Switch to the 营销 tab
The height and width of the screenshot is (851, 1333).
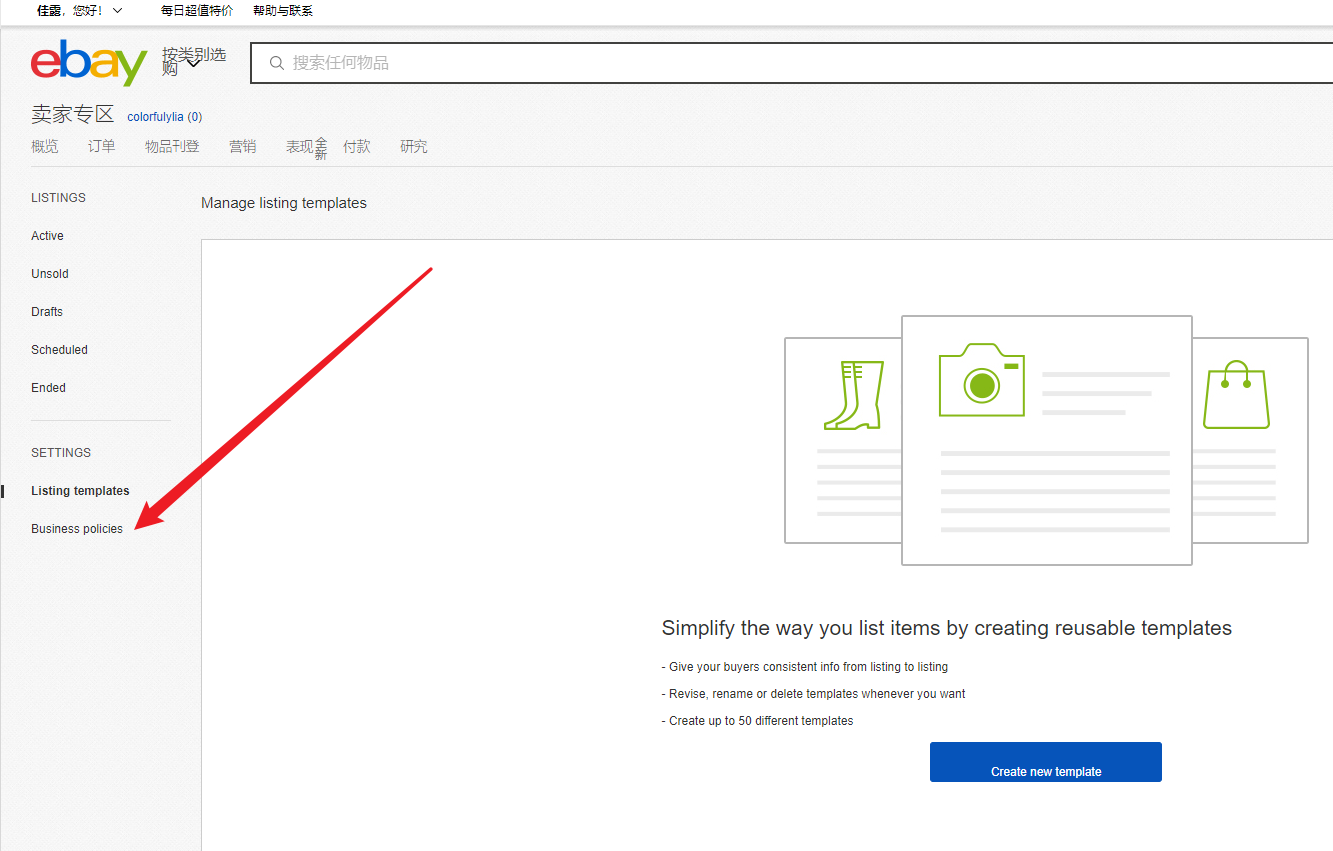[x=243, y=146]
